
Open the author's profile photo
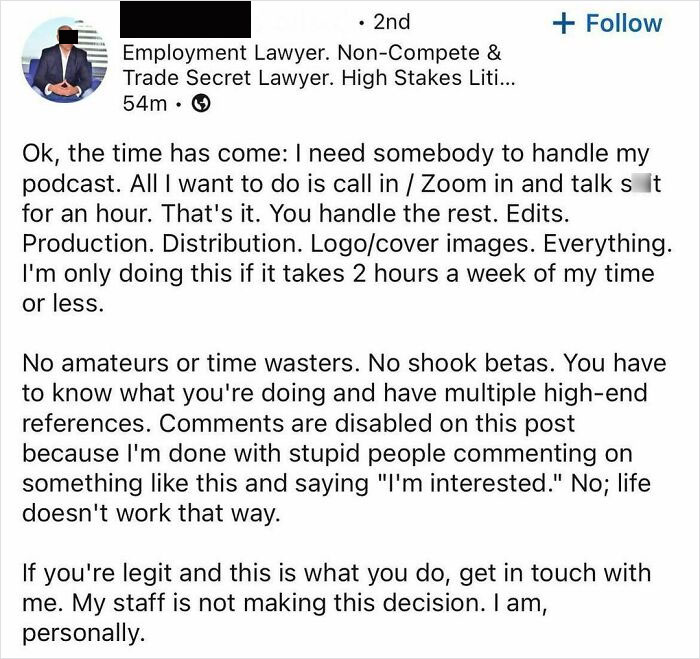[x=62, y=59]
